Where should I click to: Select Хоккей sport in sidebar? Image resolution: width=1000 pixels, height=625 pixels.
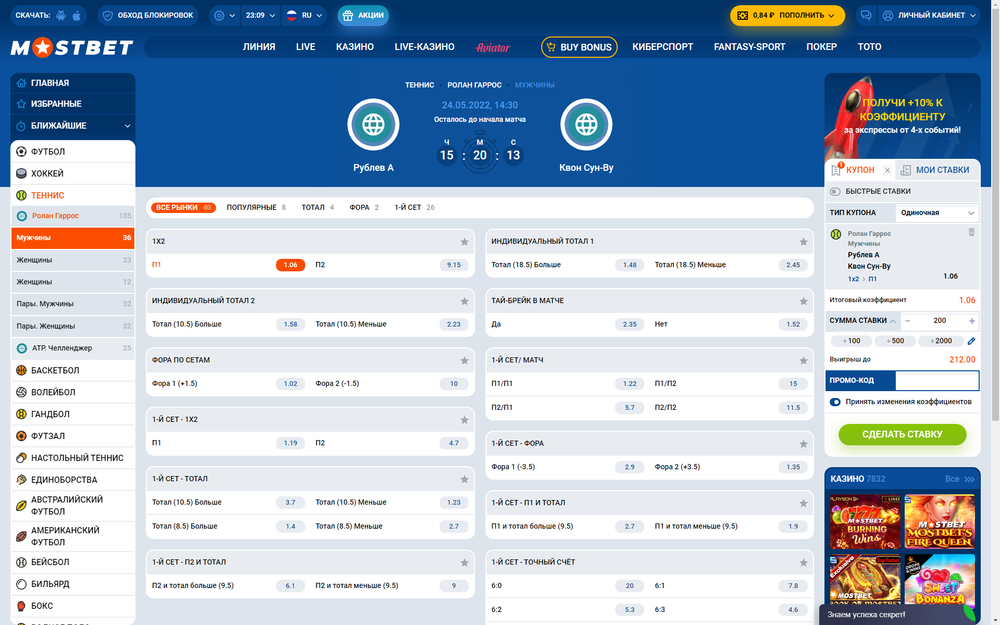(x=73, y=173)
